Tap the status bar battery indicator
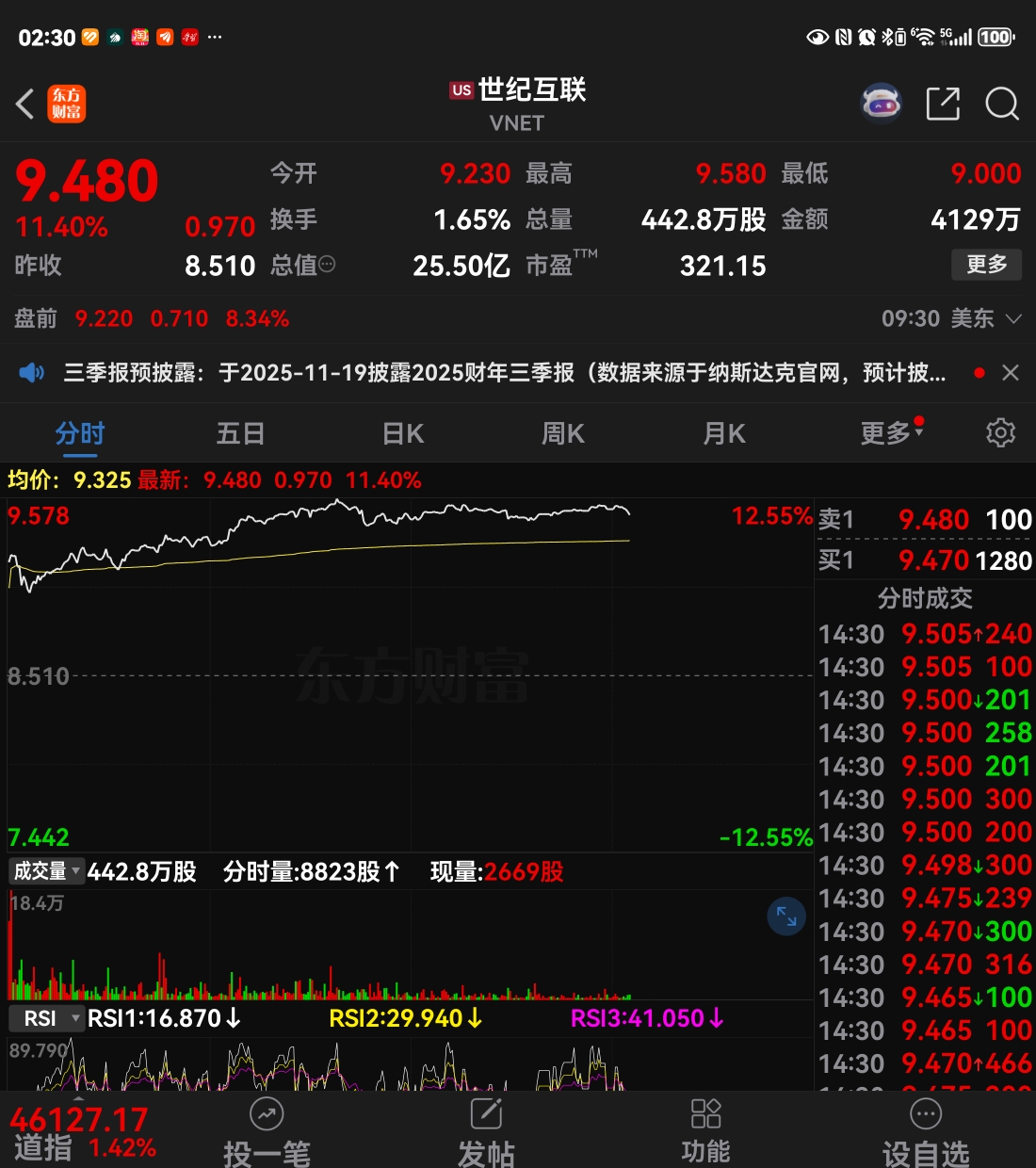 pyautogui.click(x=996, y=37)
